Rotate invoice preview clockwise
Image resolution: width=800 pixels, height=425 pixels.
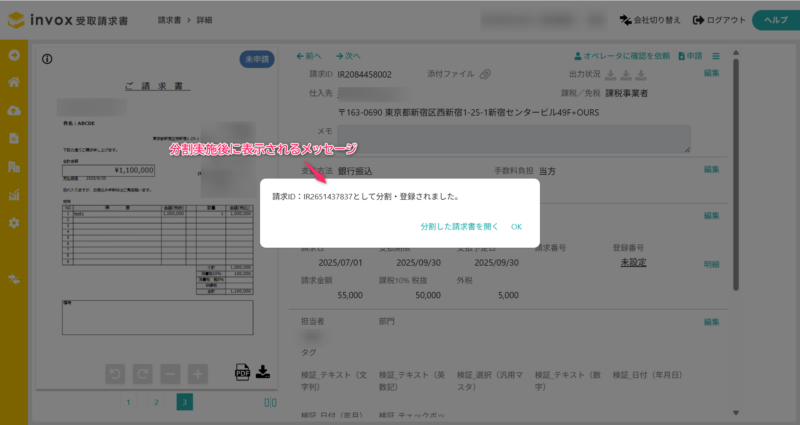tap(143, 374)
